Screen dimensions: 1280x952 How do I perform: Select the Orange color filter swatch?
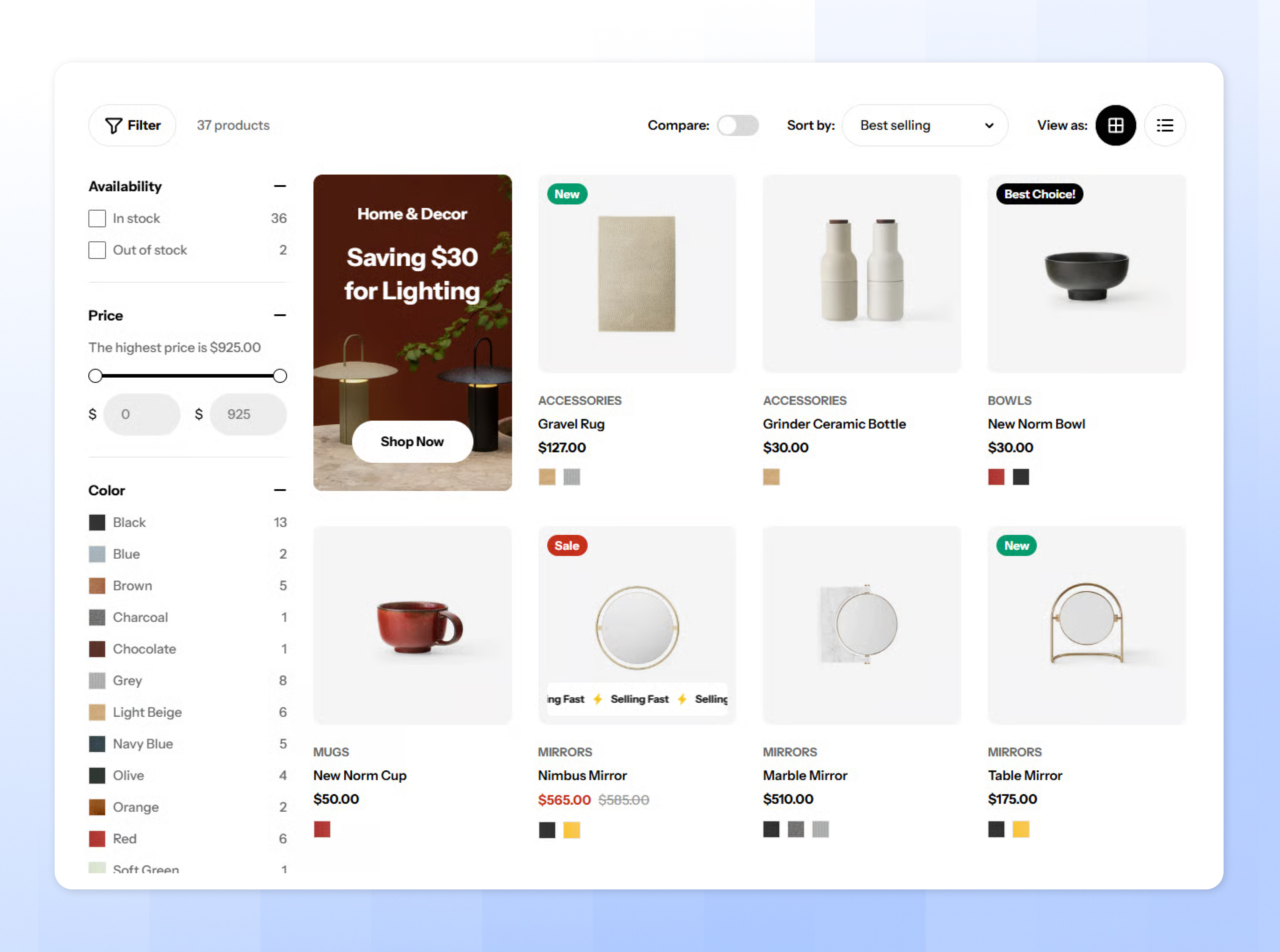click(97, 807)
